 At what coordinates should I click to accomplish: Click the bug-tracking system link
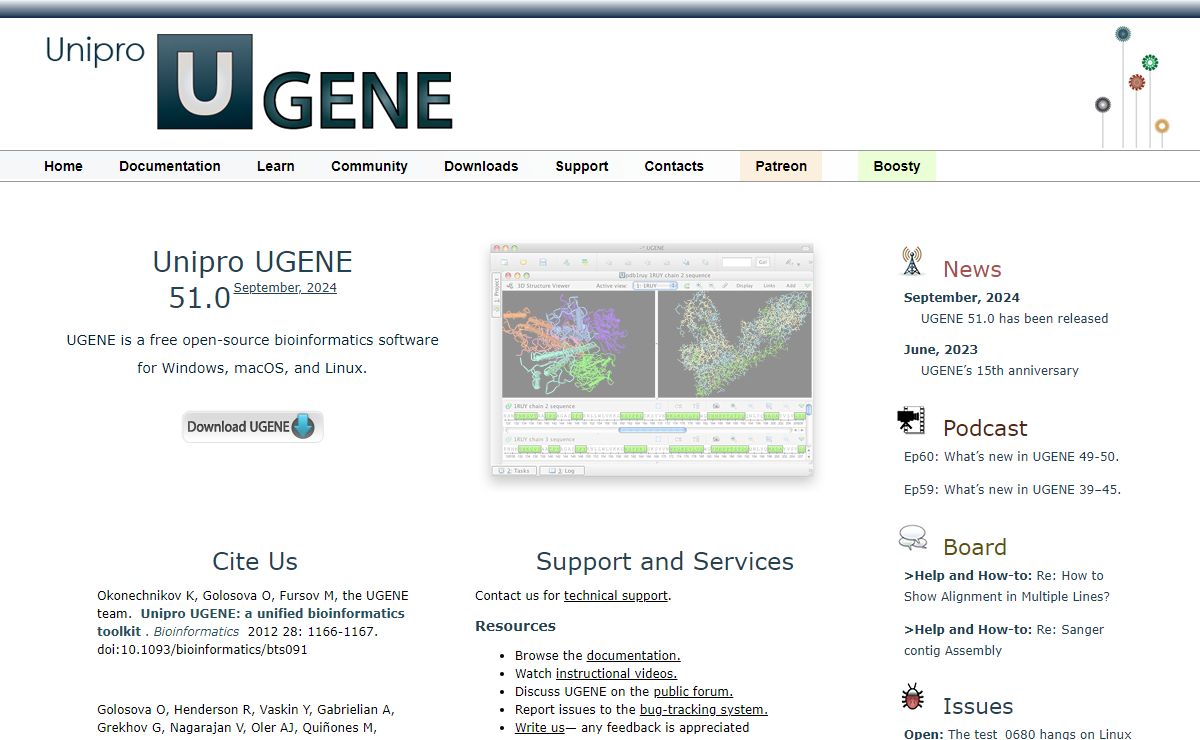point(704,709)
